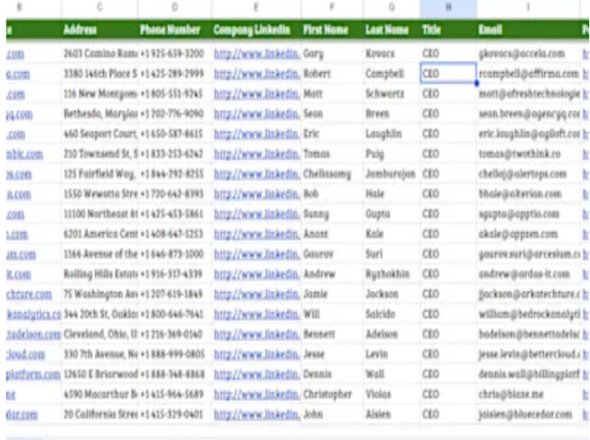Viewport: 590px width, 440px height.
Task: Select first name cell Chellasamy
Action: (332, 174)
